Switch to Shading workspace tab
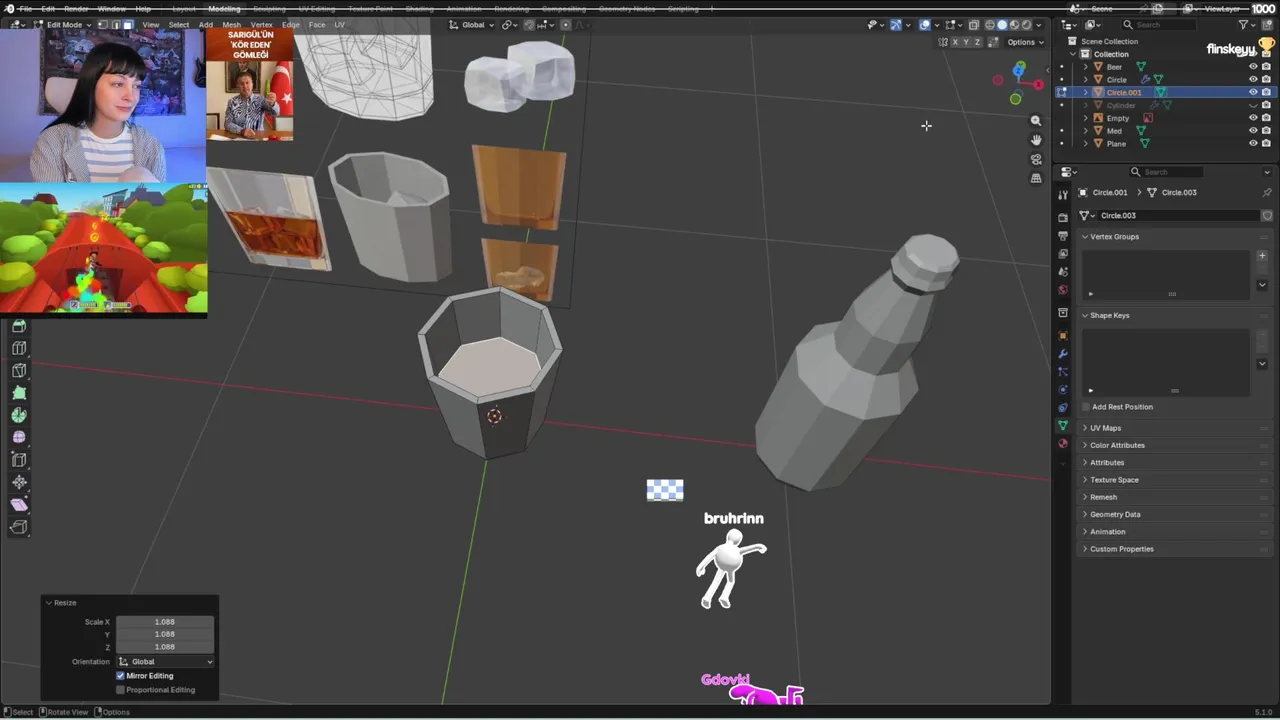The height and width of the screenshot is (720, 1280). [420, 9]
